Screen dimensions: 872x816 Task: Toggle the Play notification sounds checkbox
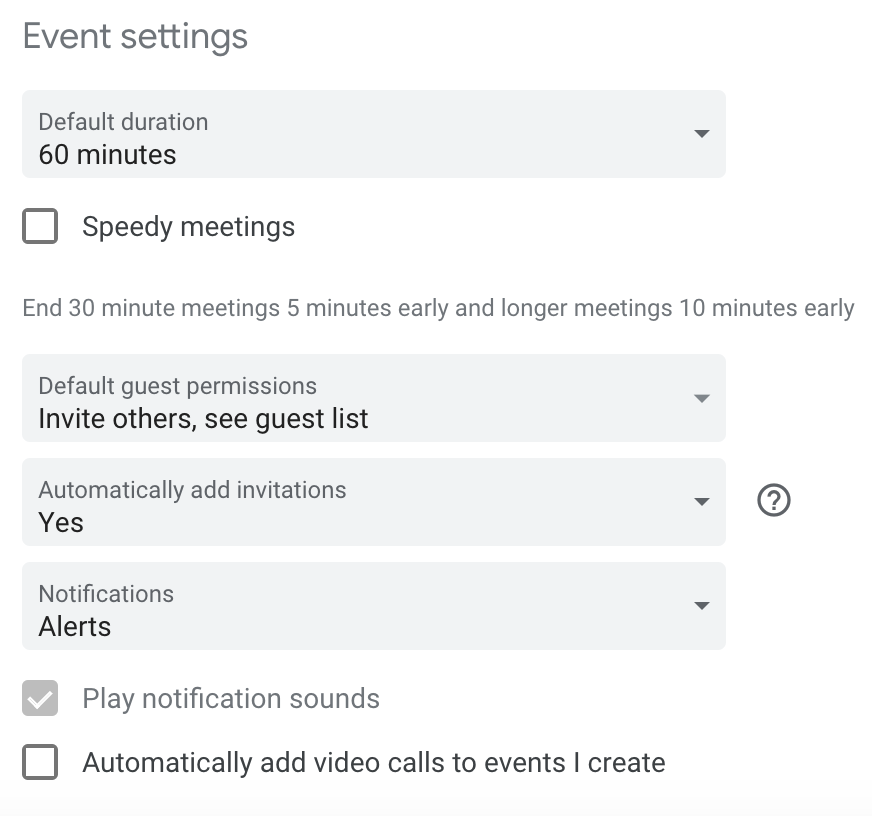40,698
